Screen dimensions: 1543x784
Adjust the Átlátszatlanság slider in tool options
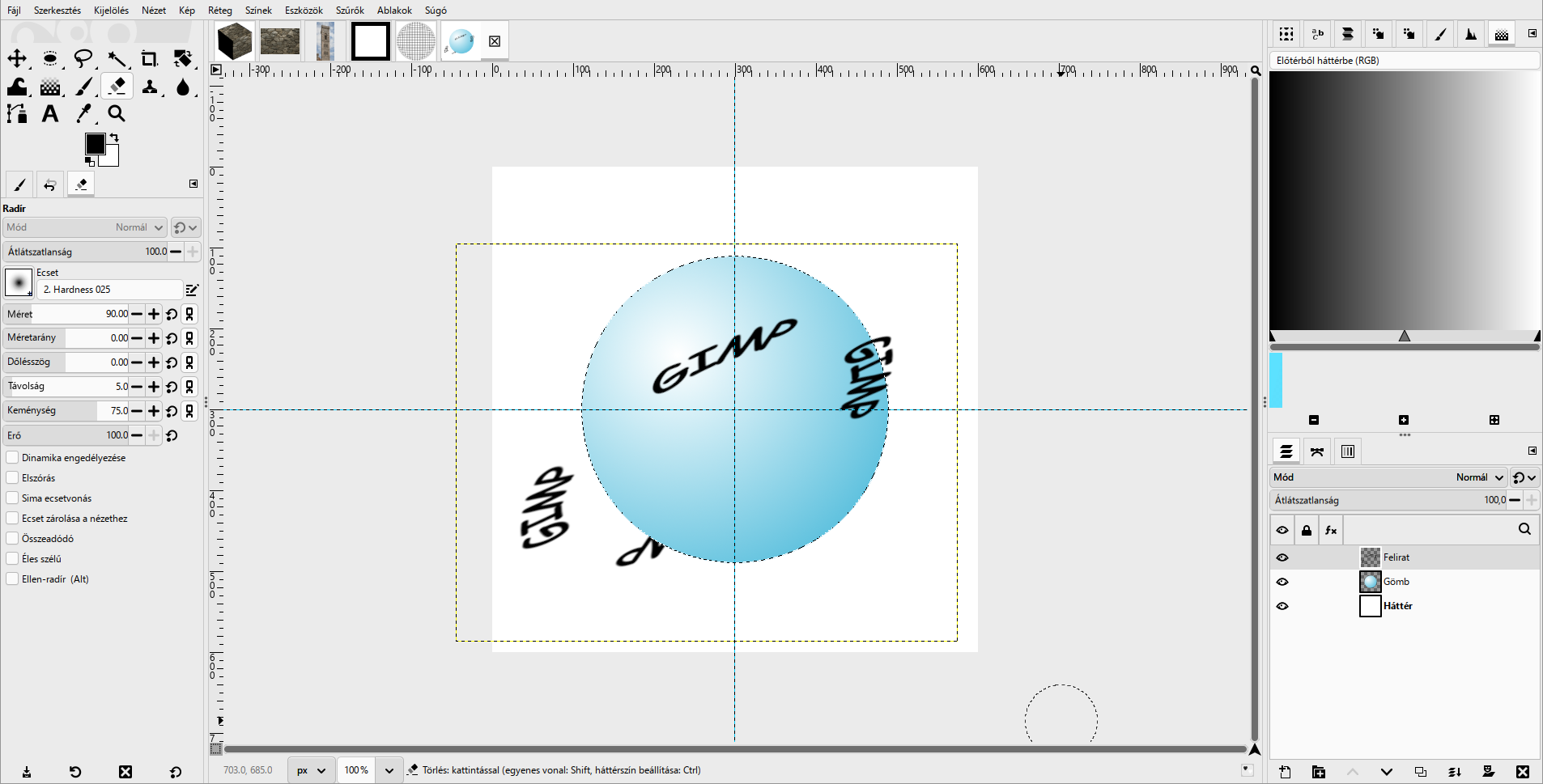click(x=84, y=252)
